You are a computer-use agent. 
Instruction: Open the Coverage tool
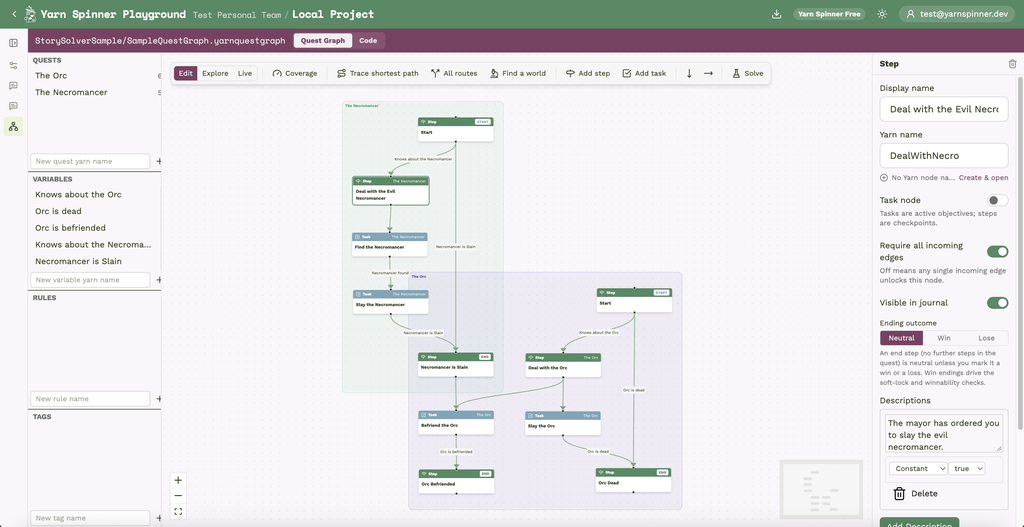click(295, 73)
